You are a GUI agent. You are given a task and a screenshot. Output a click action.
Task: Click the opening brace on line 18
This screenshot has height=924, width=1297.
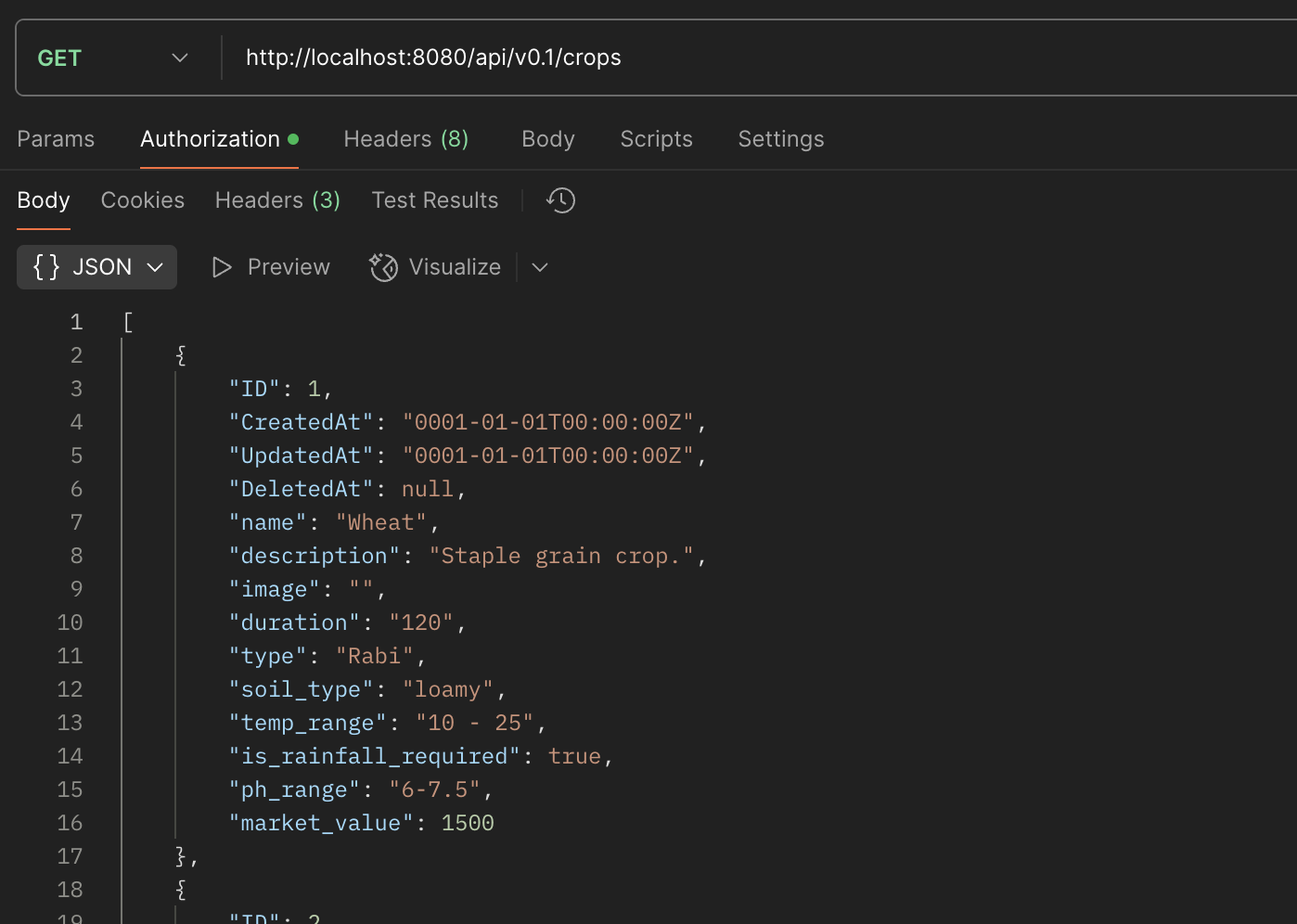(181, 890)
